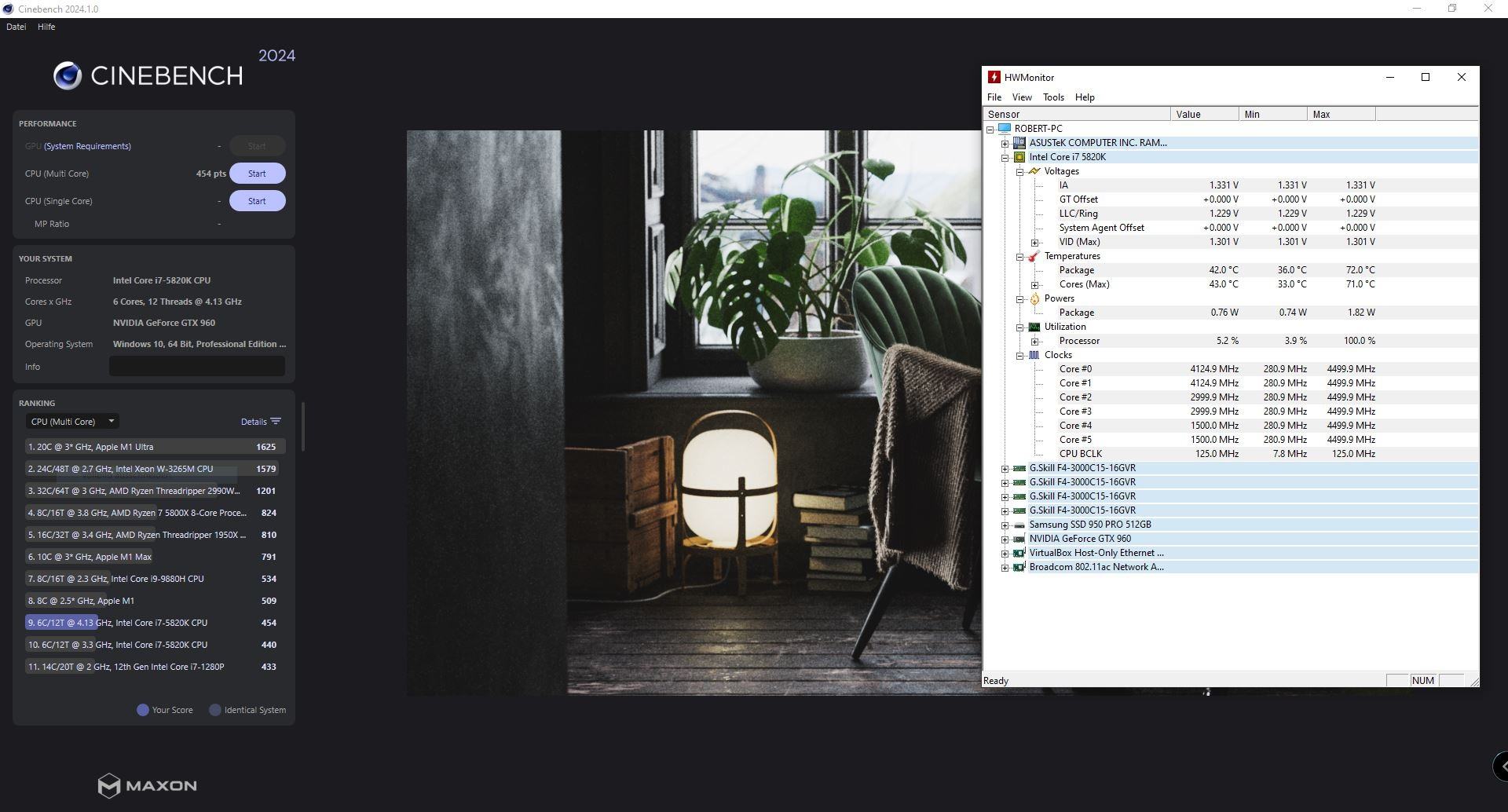The width and height of the screenshot is (1508, 812).
Task: Collapse the Temperatures section
Action: point(1019,256)
